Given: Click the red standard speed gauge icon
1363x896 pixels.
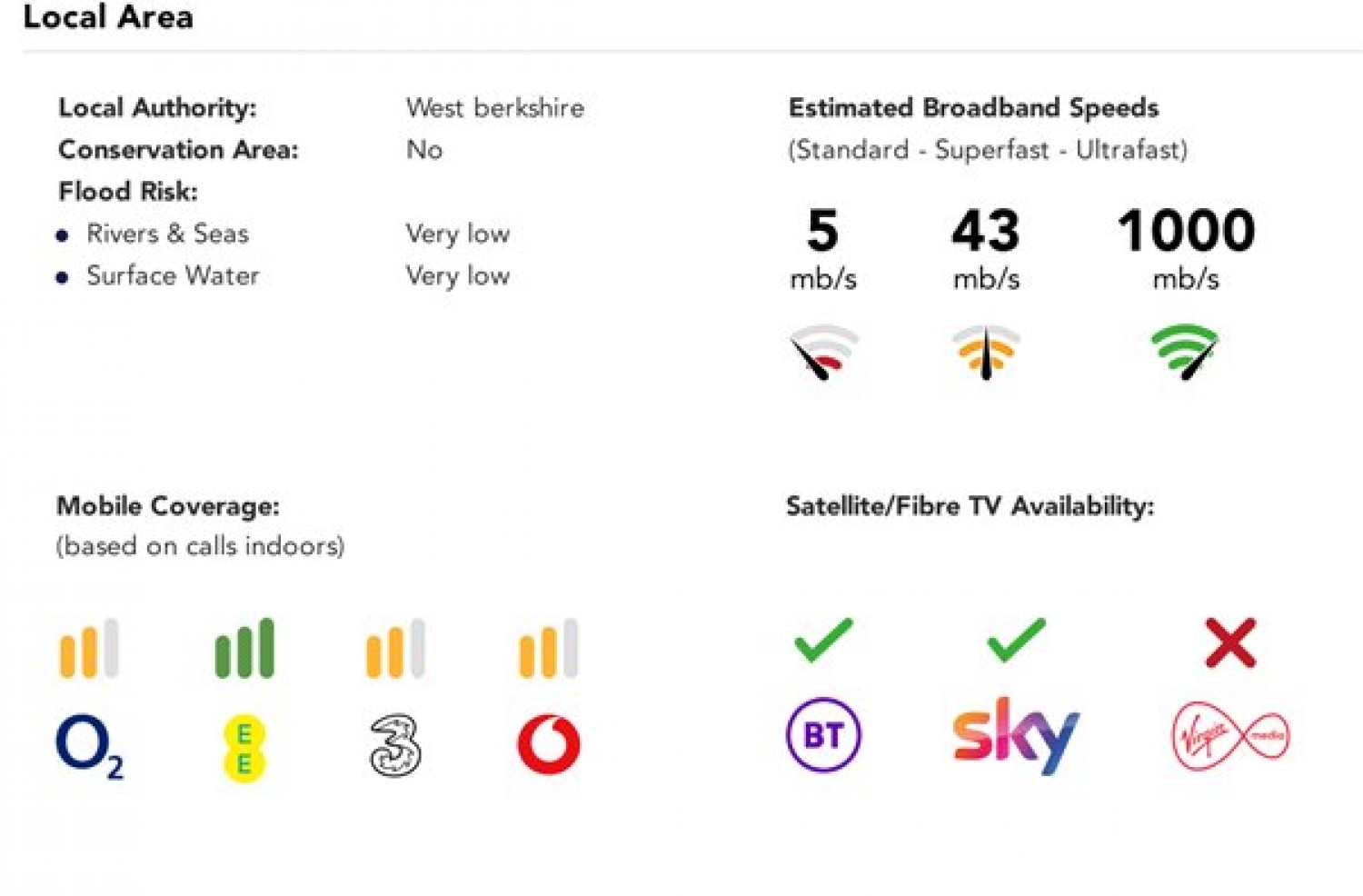Looking at the screenshot, I should coord(823,353).
